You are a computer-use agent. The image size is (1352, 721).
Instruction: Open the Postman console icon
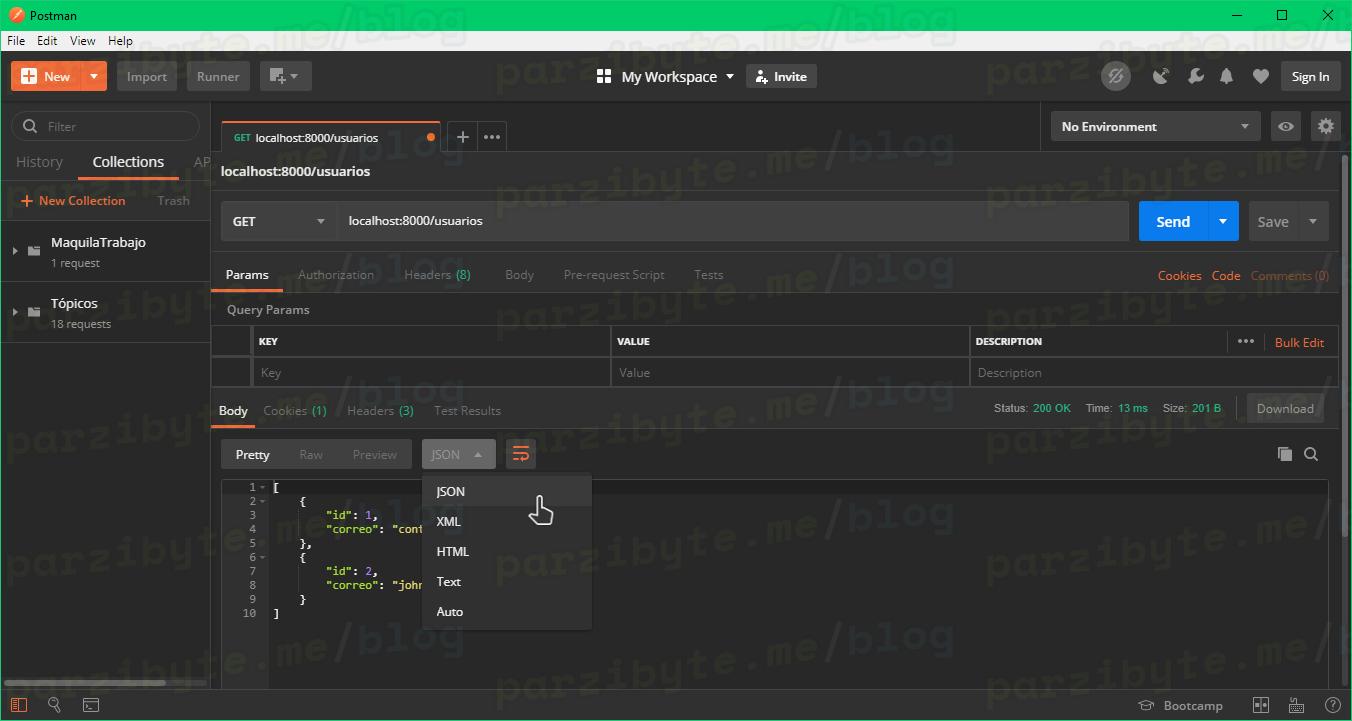click(90, 705)
